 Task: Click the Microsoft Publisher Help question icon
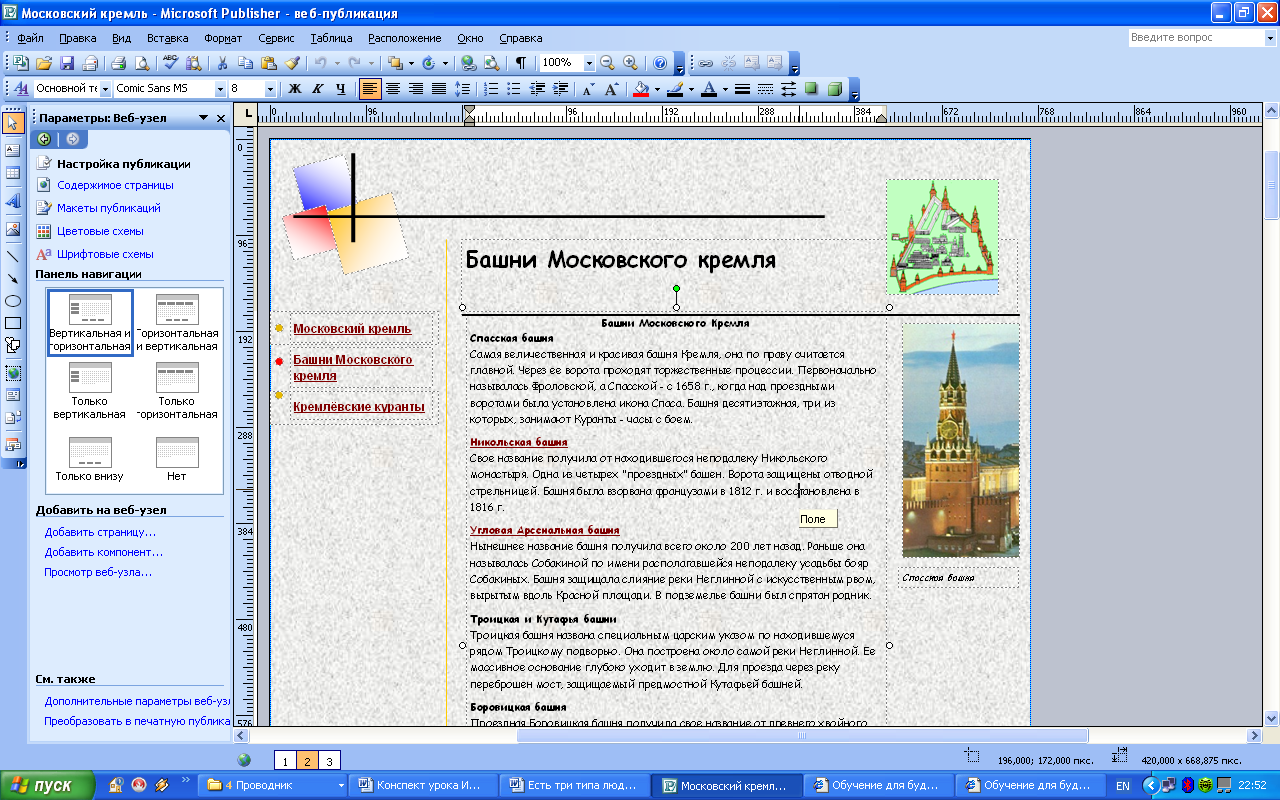pos(660,63)
